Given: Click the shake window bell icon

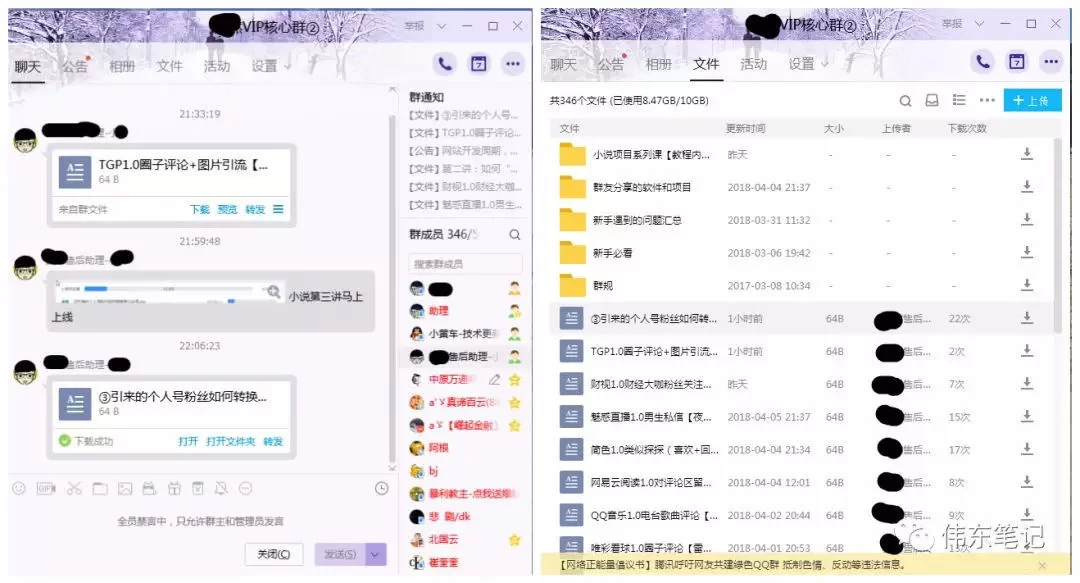Looking at the screenshot, I should pyautogui.click(x=221, y=489).
